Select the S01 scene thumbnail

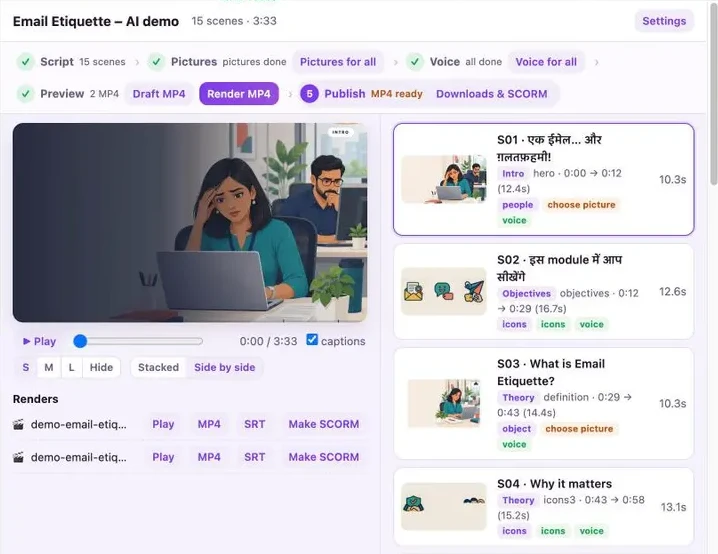[x=444, y=179]
